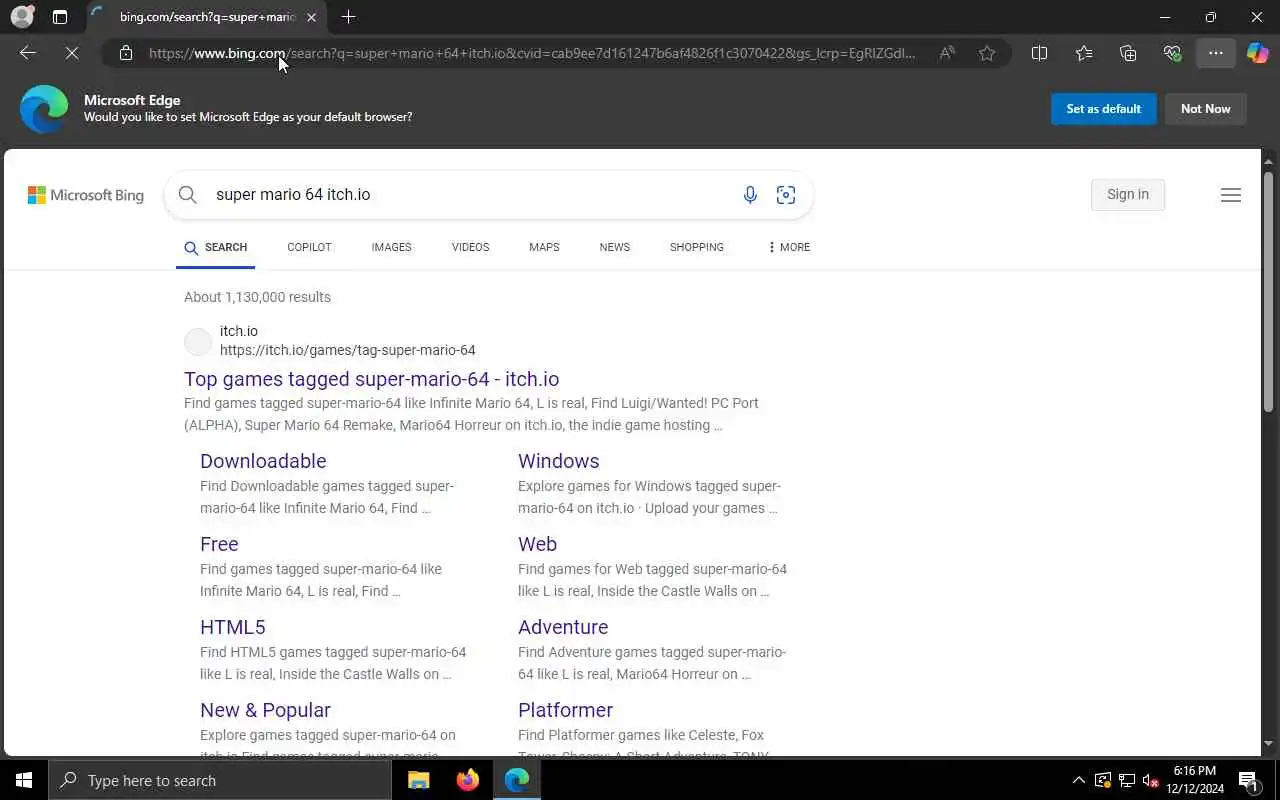Start voice search with microphone icon
Screen dimensions: 1280x800
pyautogui.click(x=750, y=195)
